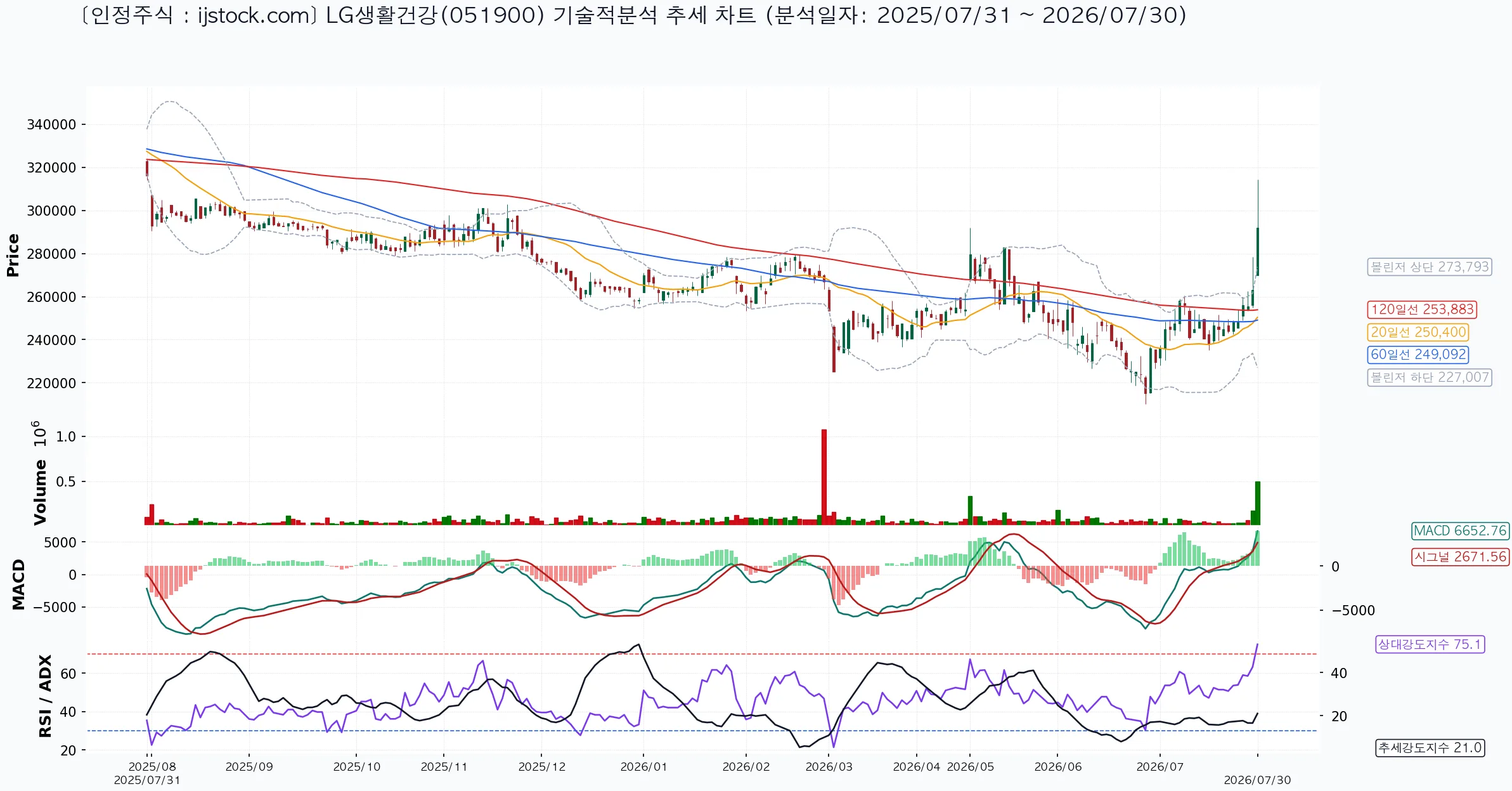Viewport: 1512px width, 791px height.
Task: Select the '추세강도지수 21.0' label
Action: [x=1430, y=748]
